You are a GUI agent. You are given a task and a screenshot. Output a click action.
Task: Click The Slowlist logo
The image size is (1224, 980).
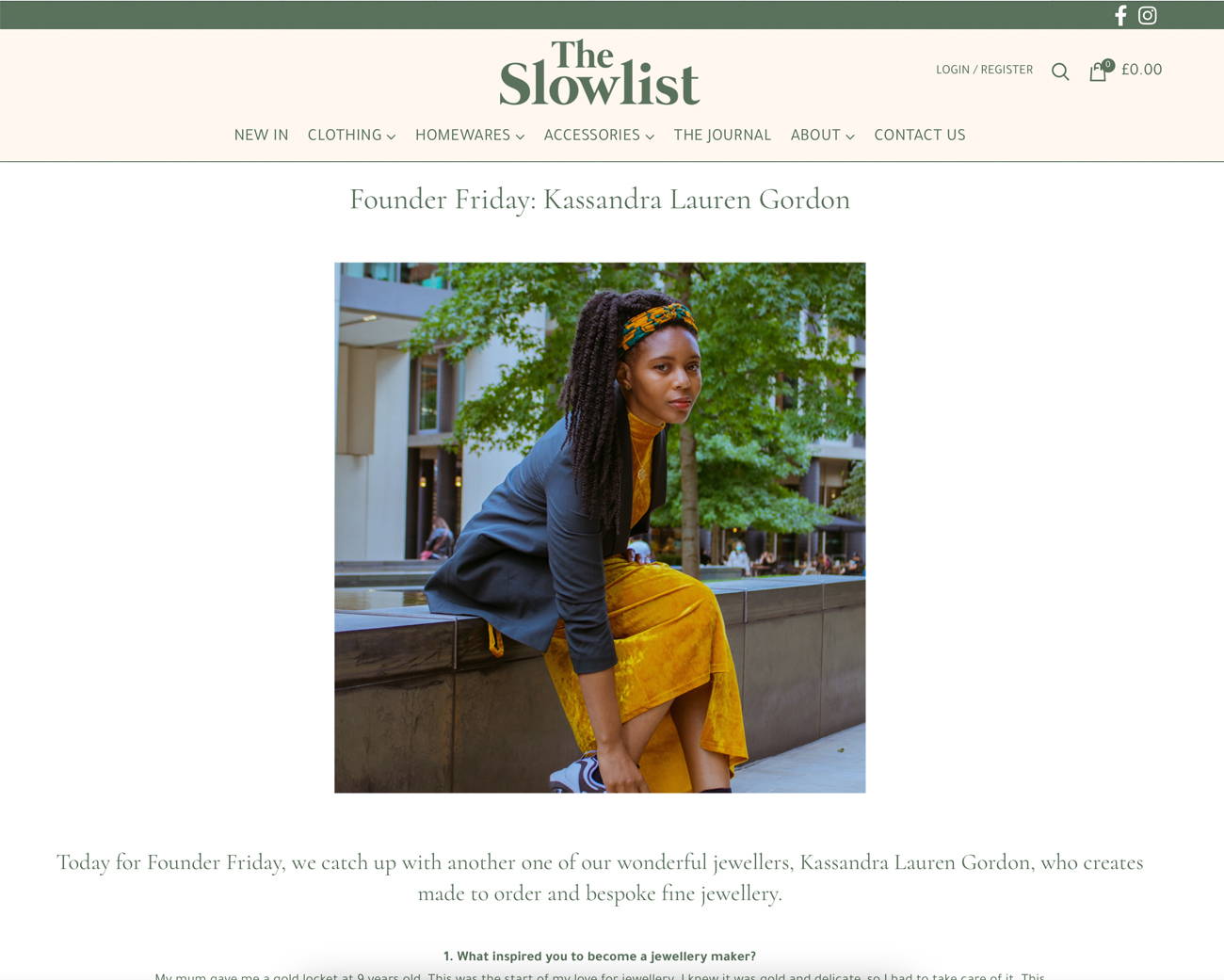pos(600,72)
